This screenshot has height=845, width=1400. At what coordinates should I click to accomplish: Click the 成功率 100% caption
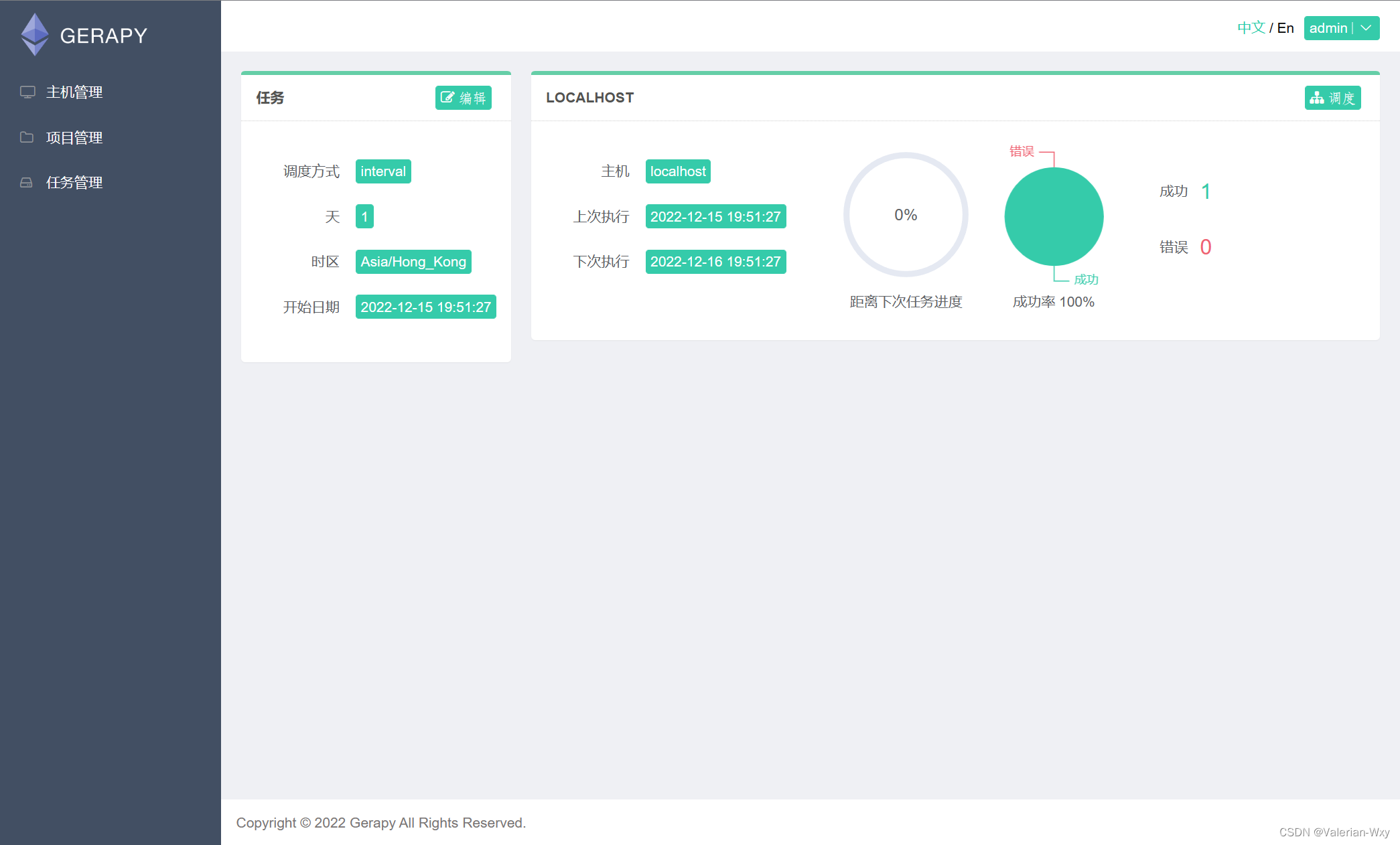click(1054, 302)
